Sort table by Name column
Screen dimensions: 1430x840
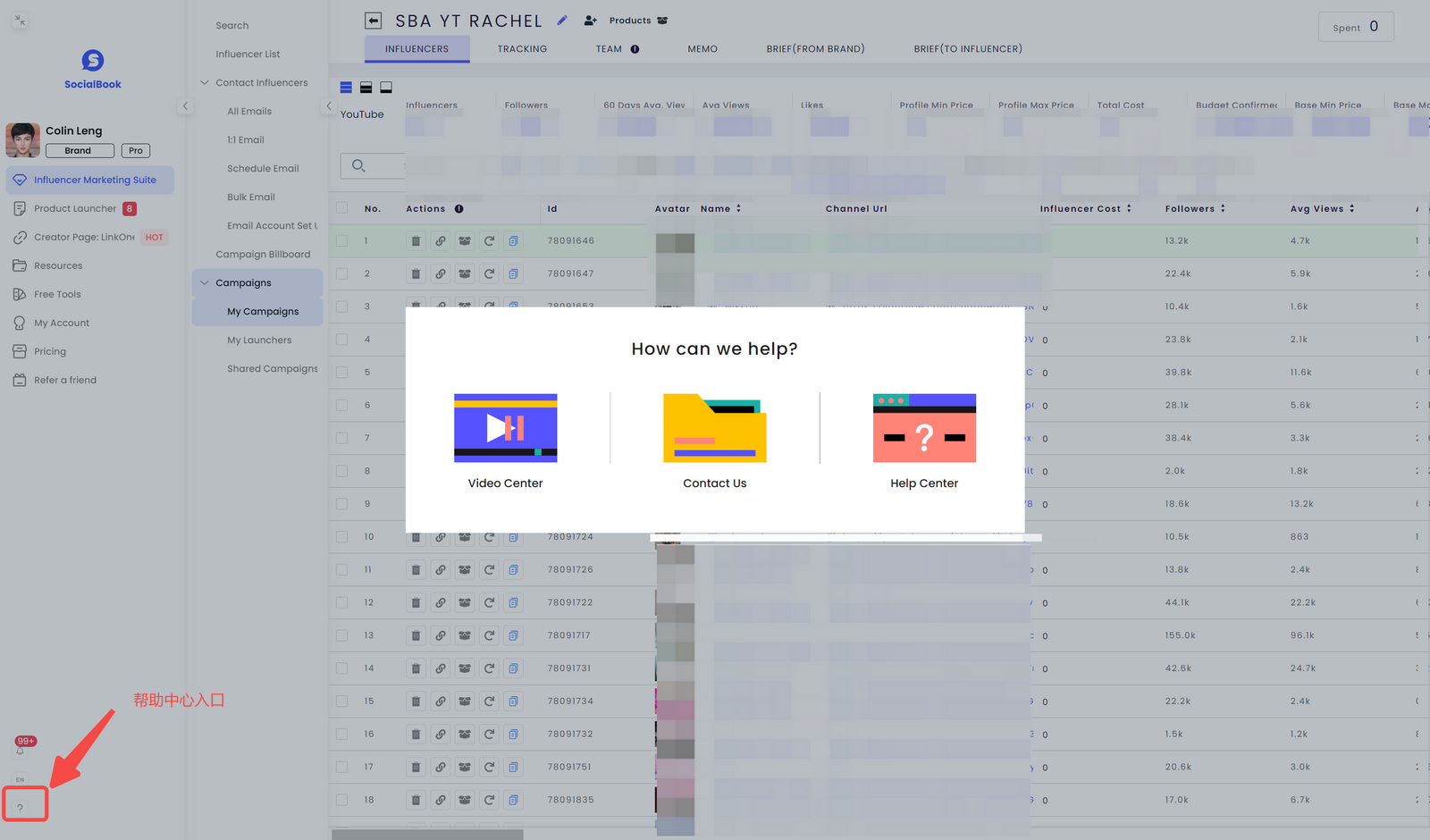coord(738,209)
